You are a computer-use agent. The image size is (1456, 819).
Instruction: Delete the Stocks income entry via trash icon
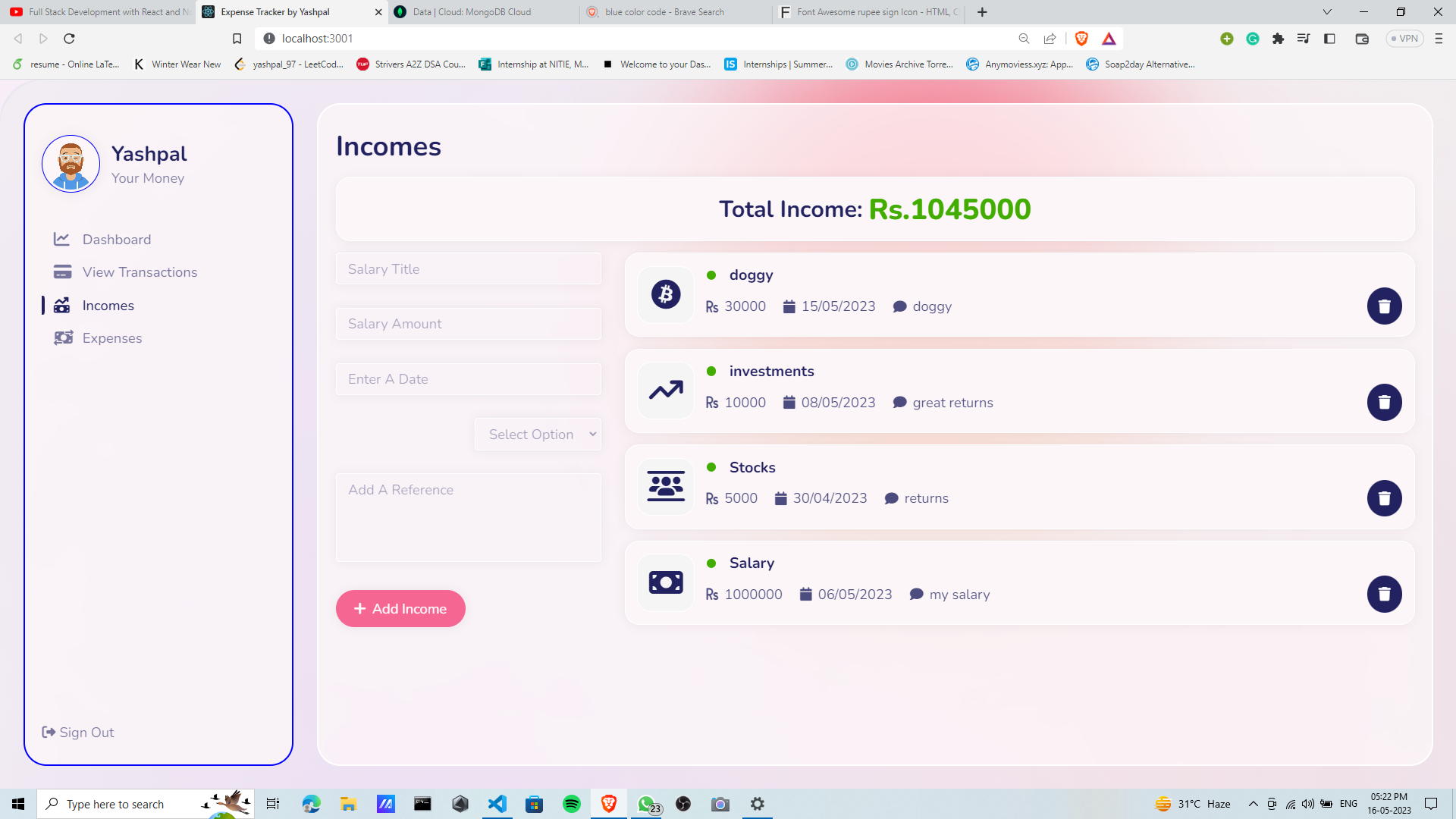pyautogui.click(x=1384, y=498)
